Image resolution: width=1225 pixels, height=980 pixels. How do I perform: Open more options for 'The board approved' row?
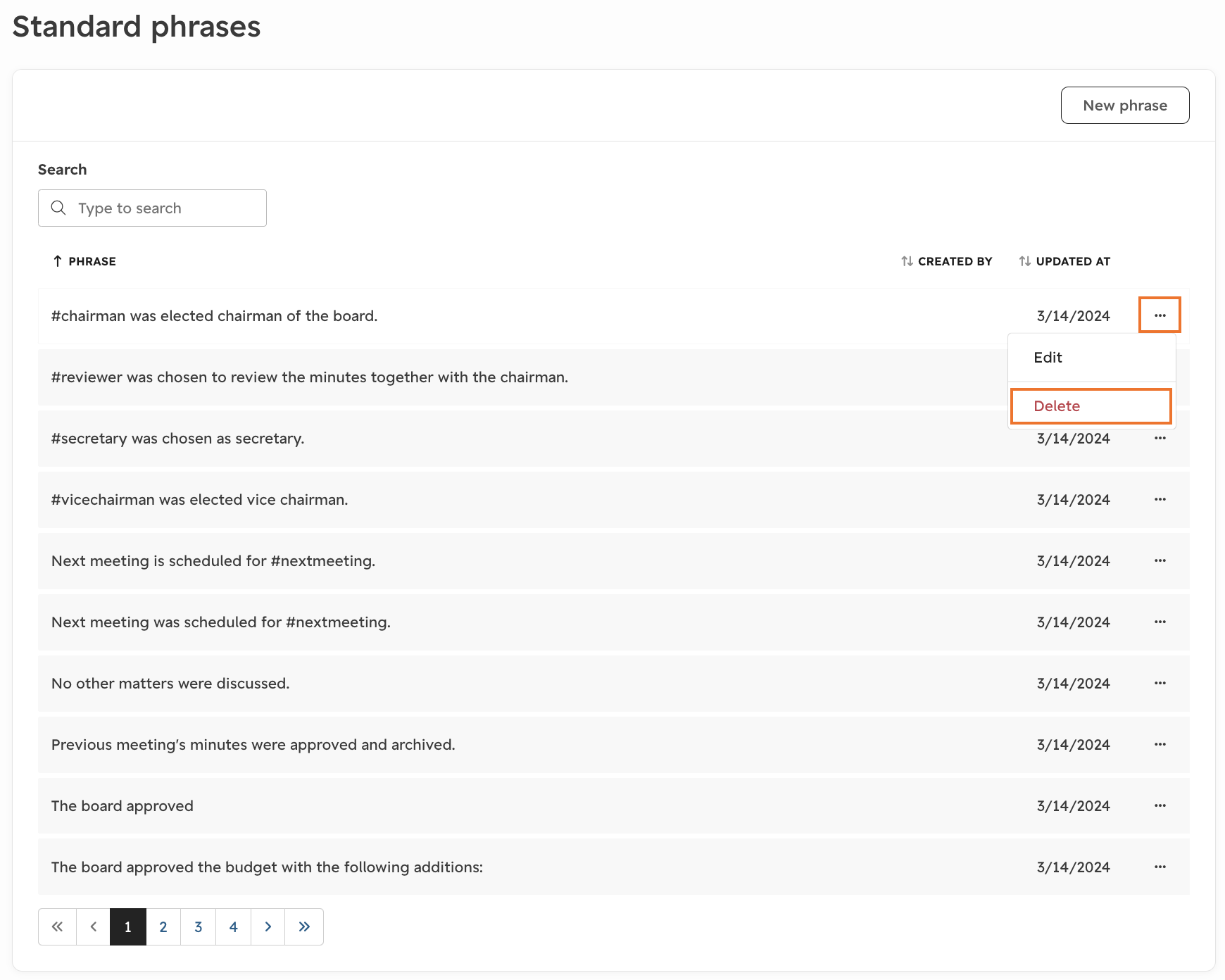[x=1160, y=805]
